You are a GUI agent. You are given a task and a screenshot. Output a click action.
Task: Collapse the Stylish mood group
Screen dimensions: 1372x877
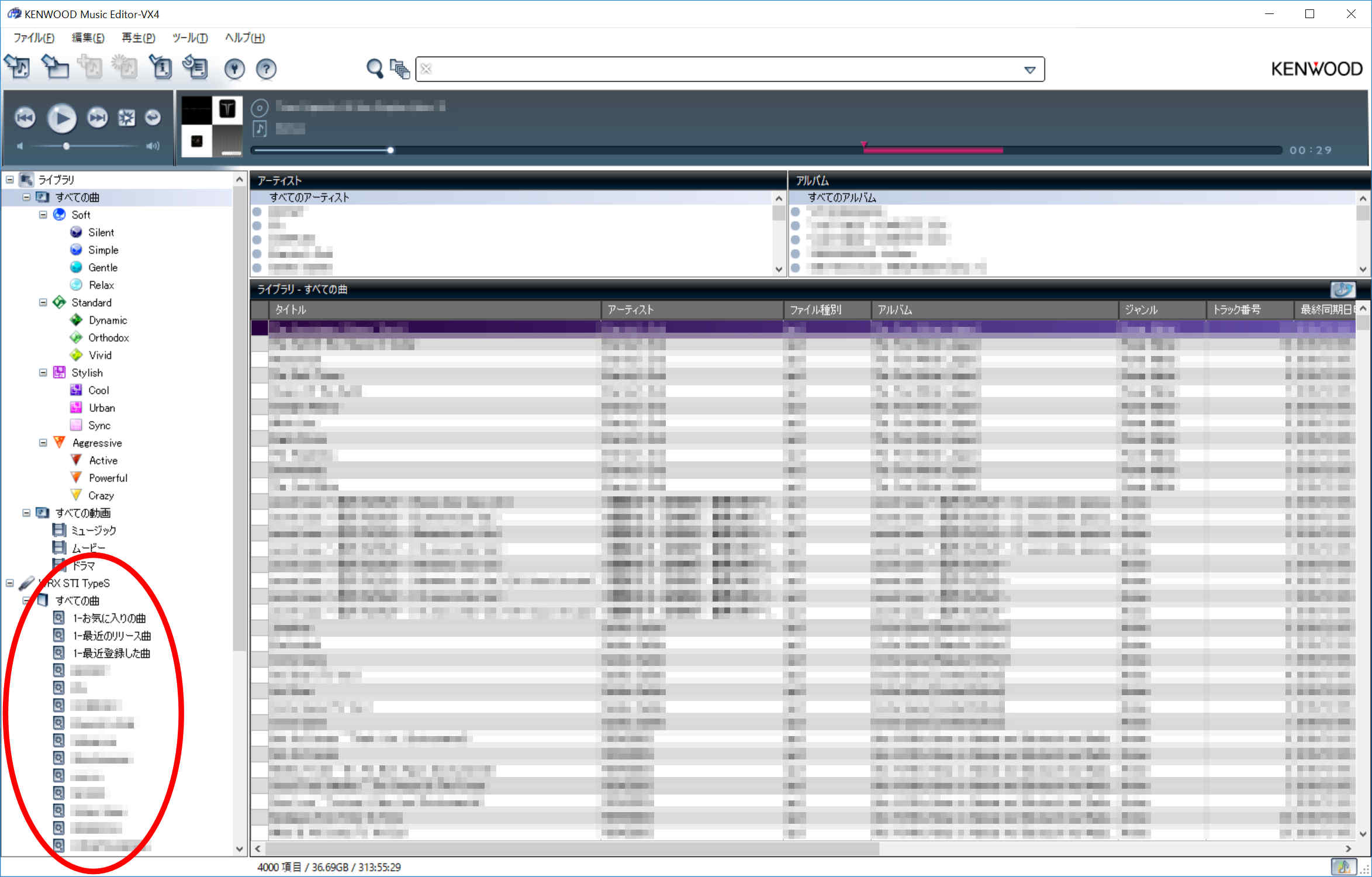(43, 373)
